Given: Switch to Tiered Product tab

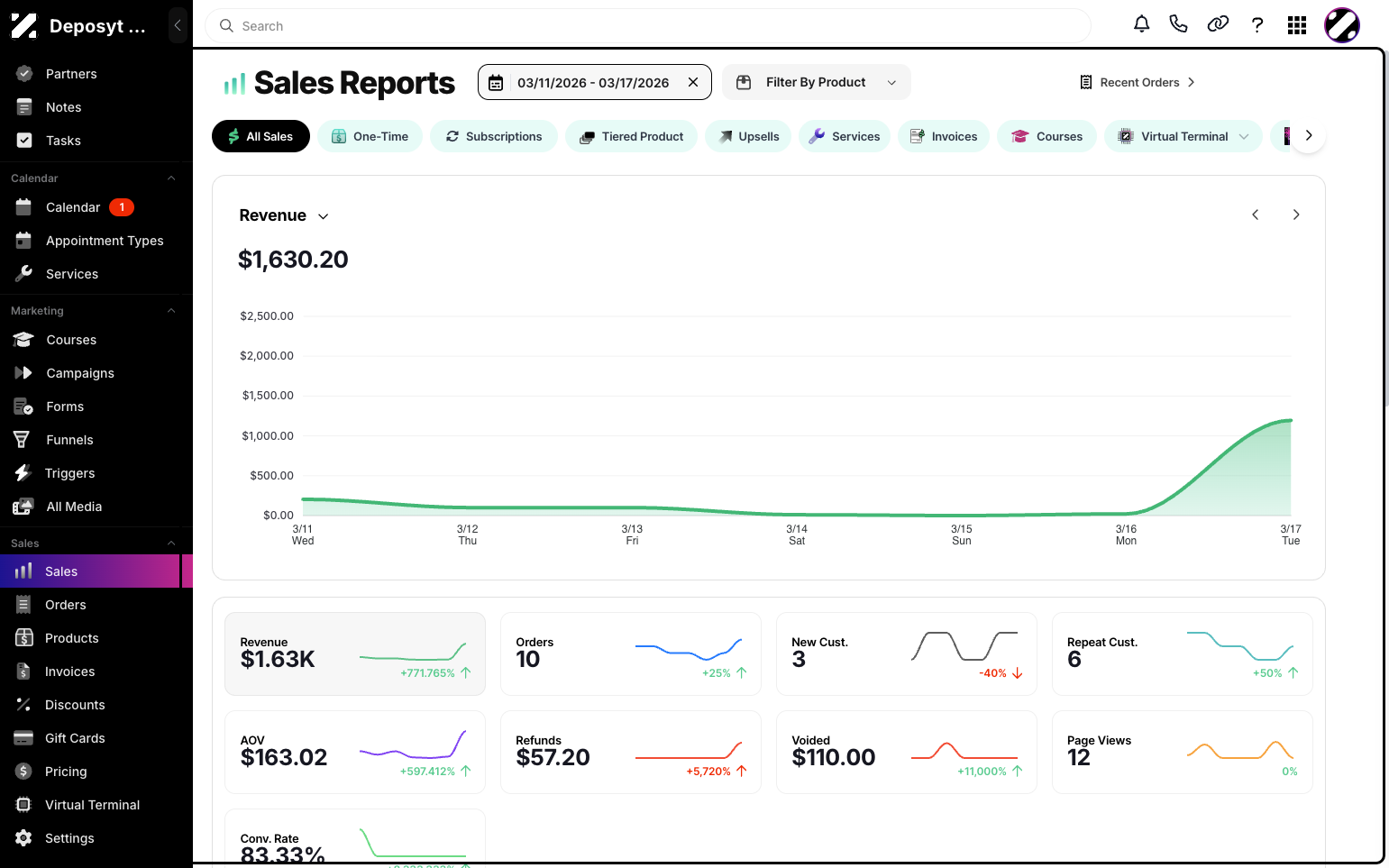Looking at the screenshot, I should [x=631, y=136].
